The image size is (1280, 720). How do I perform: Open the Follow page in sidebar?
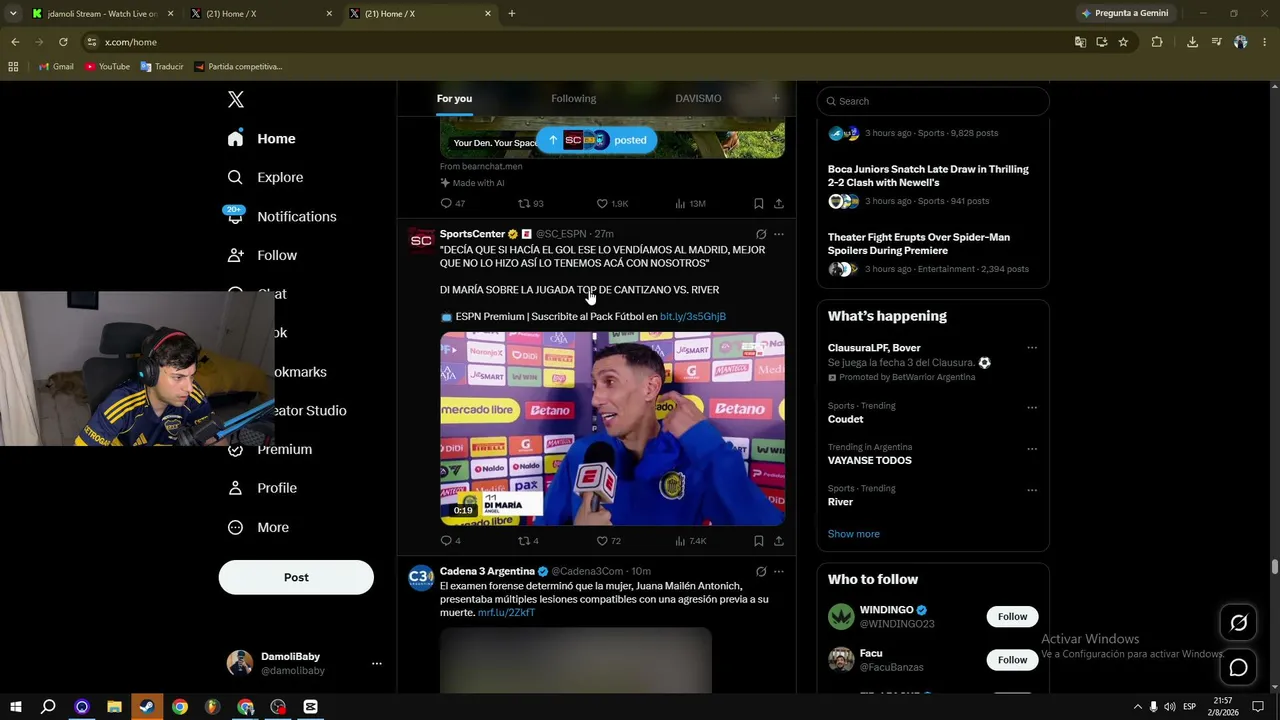tap(262, 255)
